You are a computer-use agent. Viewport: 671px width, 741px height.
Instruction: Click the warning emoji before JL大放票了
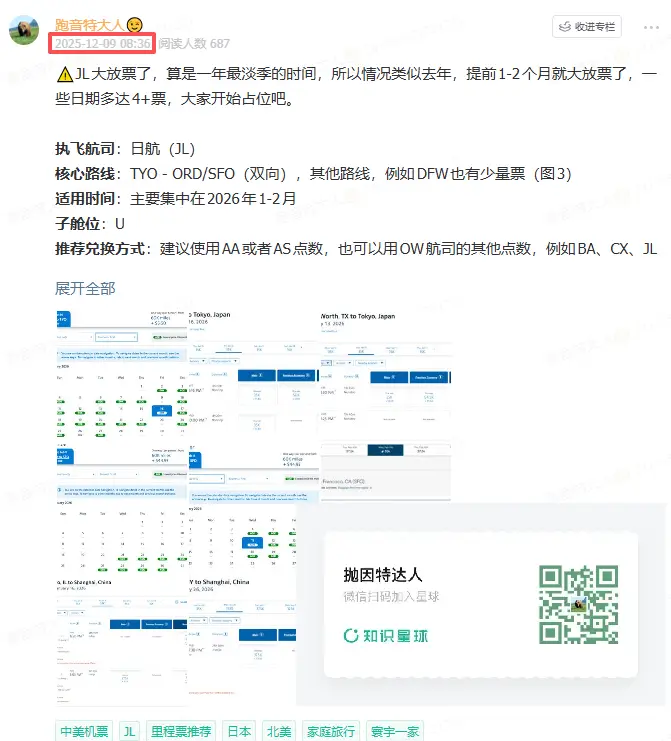pyautogui.click(x=65, y=74)
